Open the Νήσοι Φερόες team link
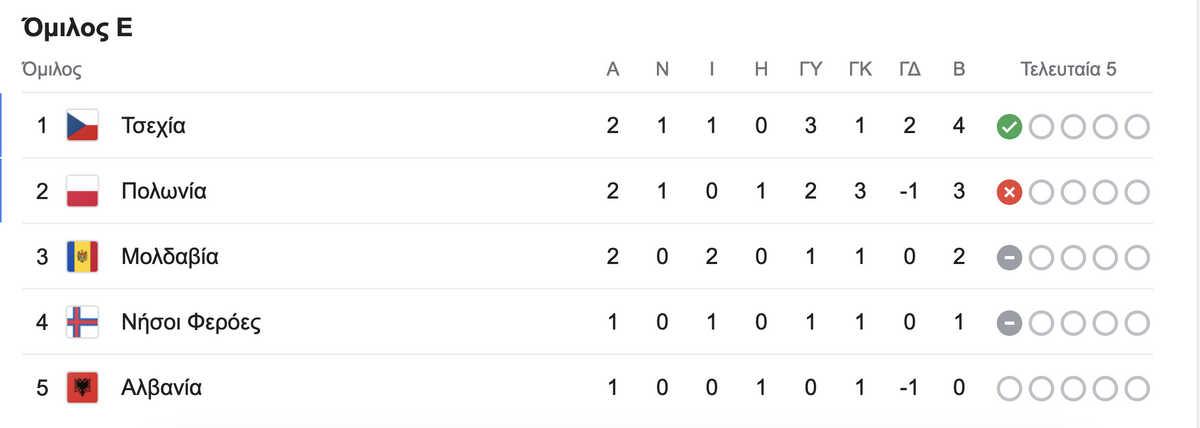 tap(191, 322)
